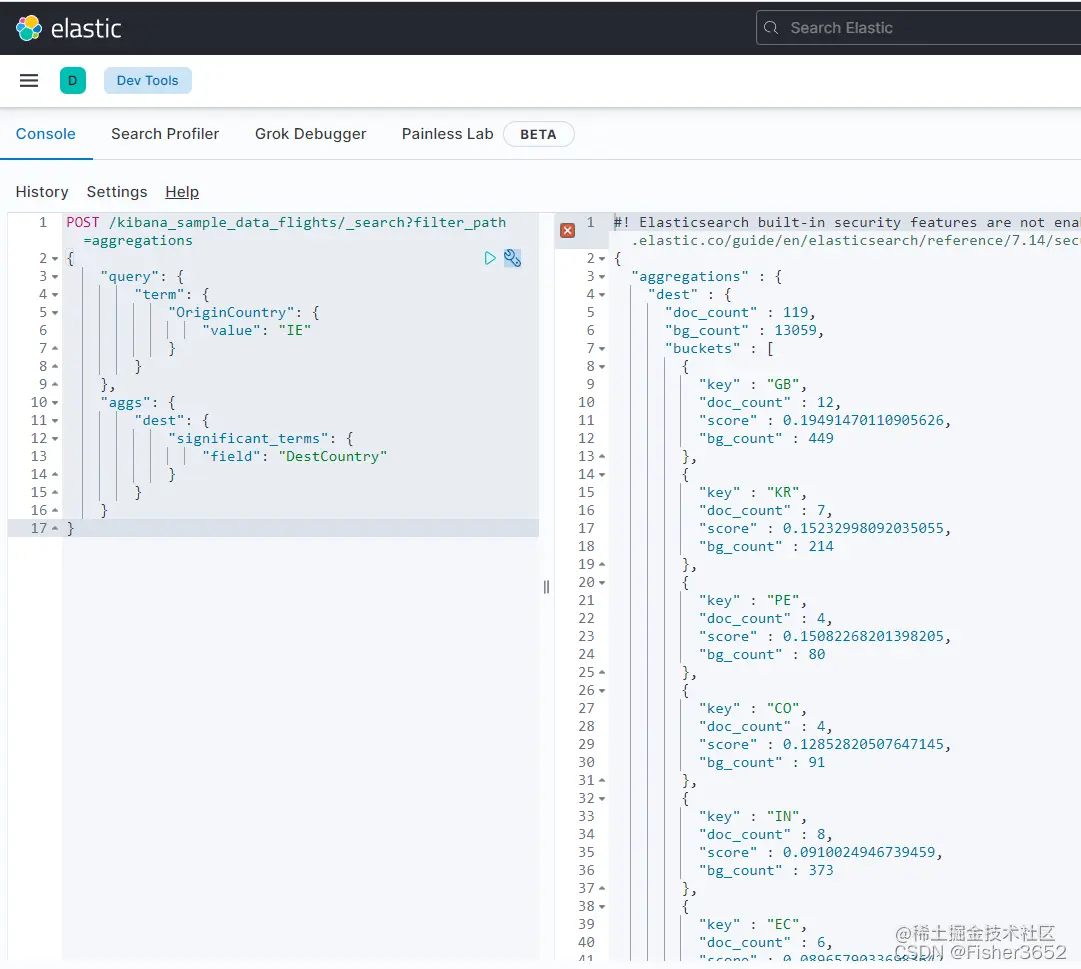Click the "KR" key value
This screenshot has width=1081, height=969.
coord(782,493)
